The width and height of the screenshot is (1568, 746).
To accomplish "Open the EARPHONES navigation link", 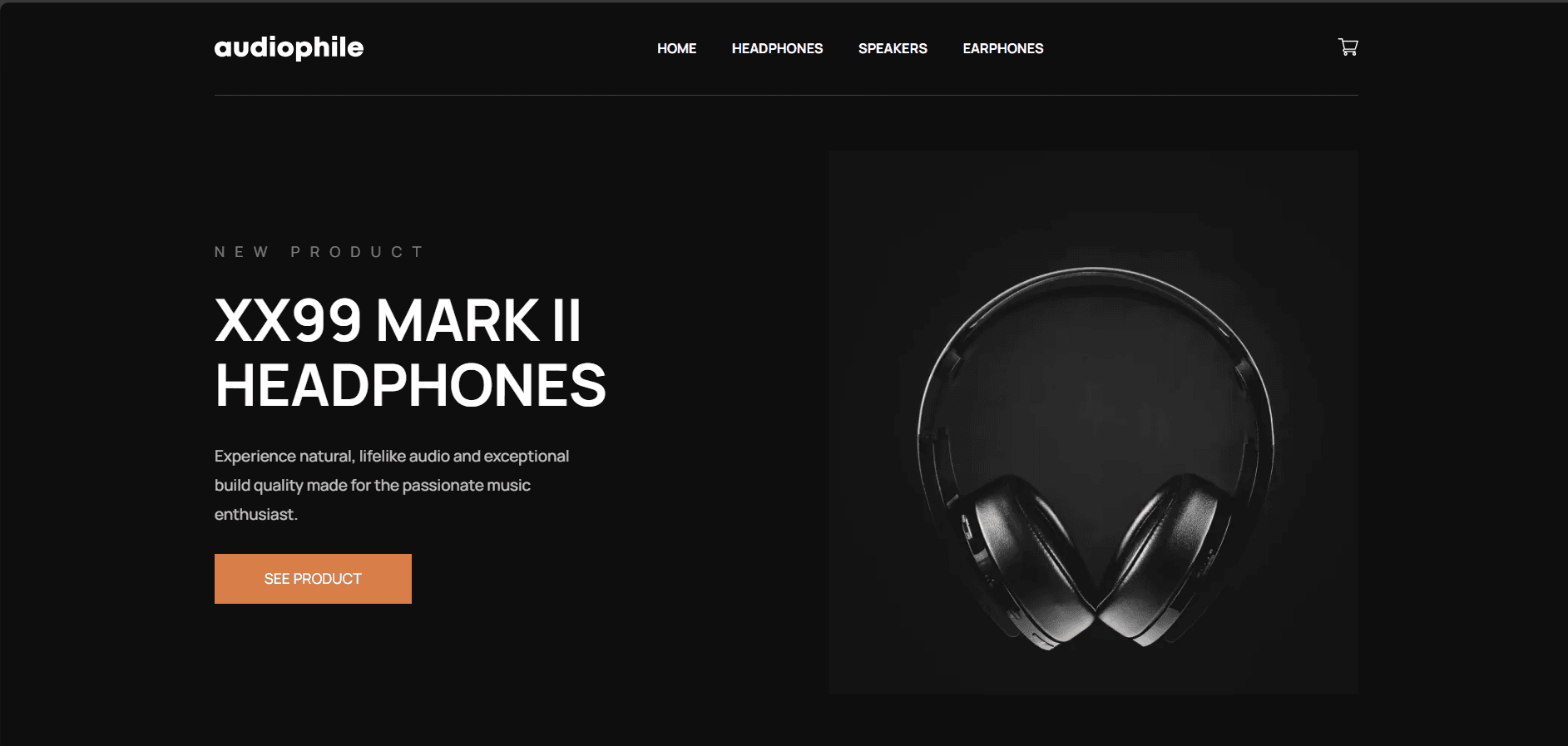I will pos(1002,48).
